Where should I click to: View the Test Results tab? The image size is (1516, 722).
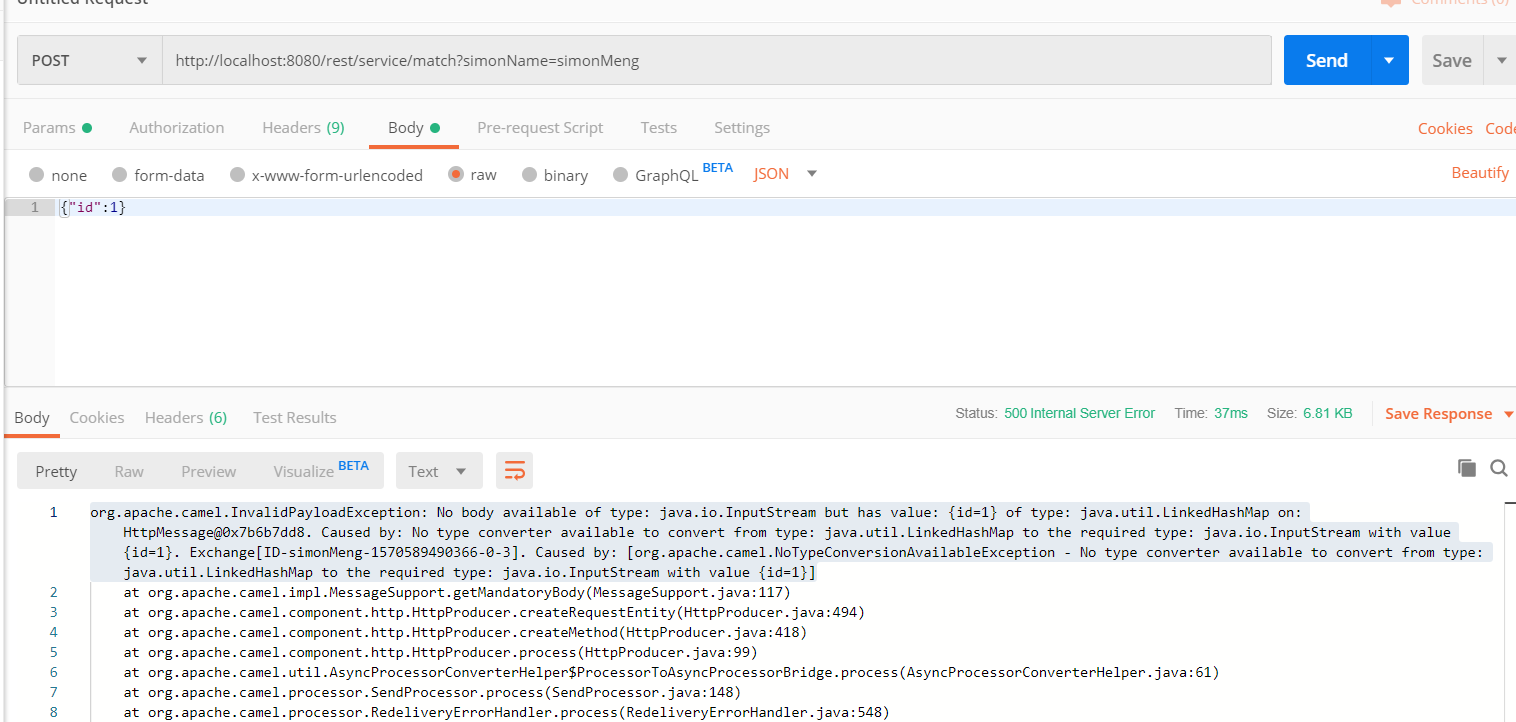point(294,417)
